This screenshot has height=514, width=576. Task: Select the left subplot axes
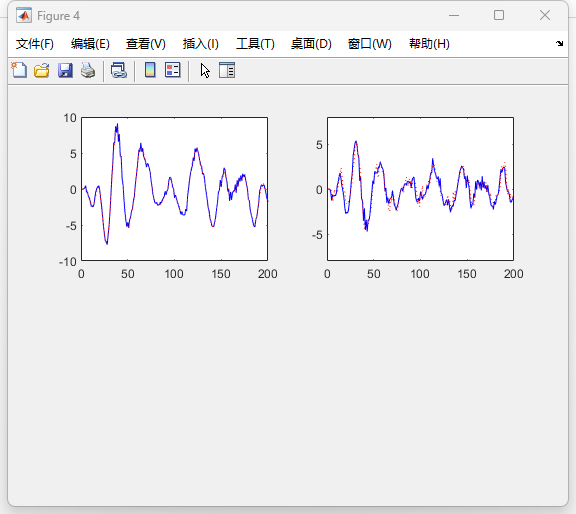(x=174, y=189)
